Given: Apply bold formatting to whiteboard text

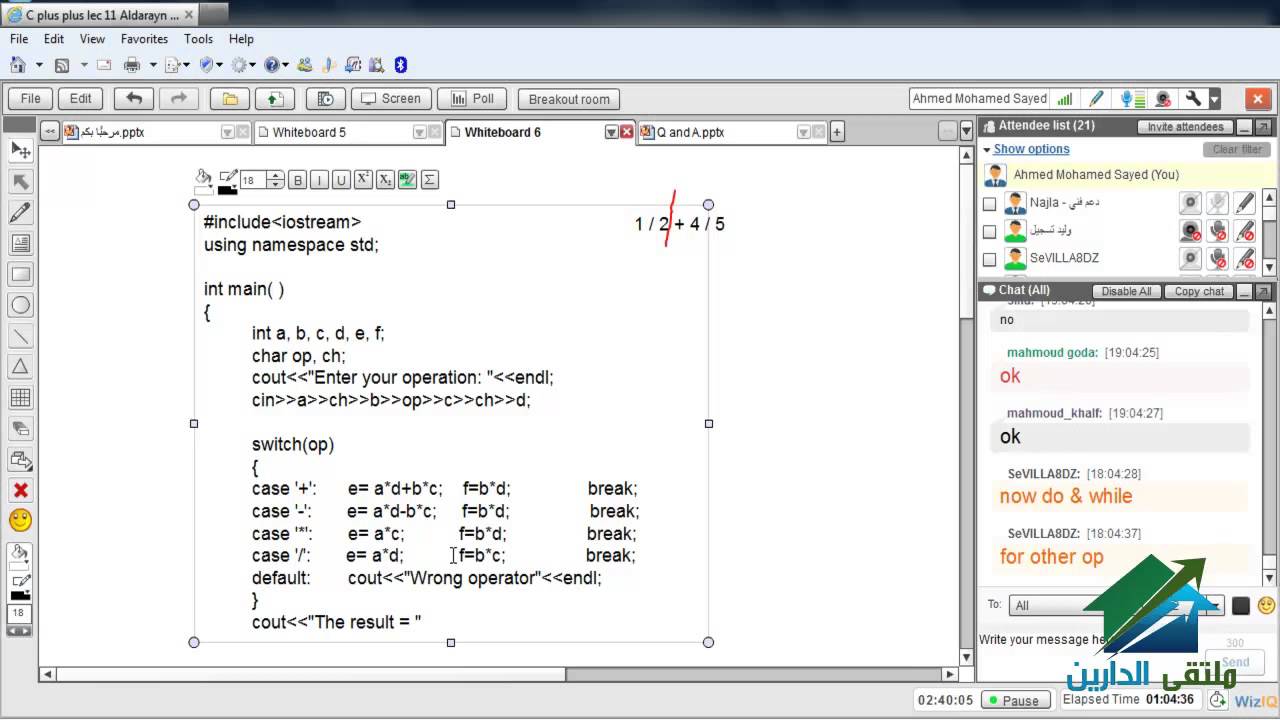Looking at the screenshot, I should tap(297, 181).
